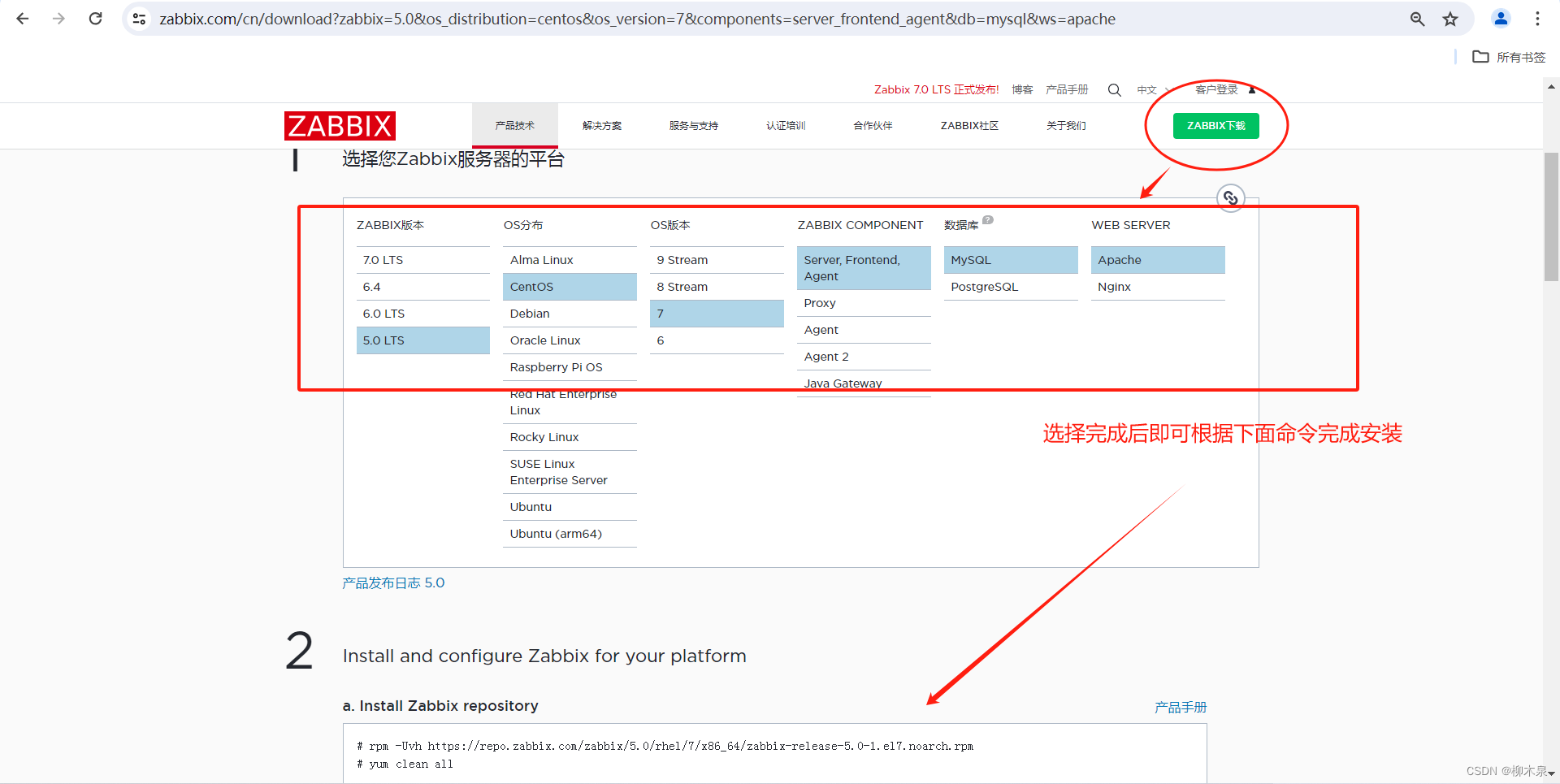1560x784 pixels.
Task: Click the ZABBIX logo
Action: point(340,126)
